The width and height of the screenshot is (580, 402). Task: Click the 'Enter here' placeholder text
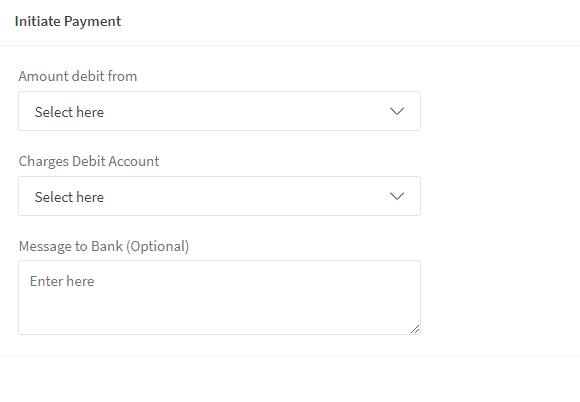pos(62,281)
